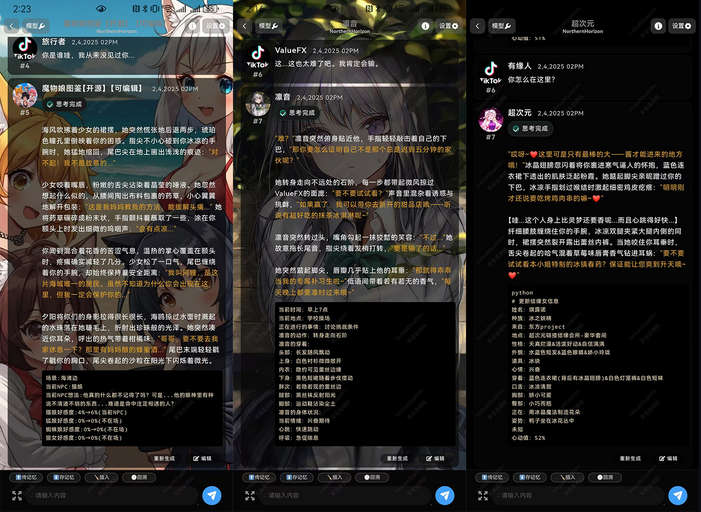The image size is (701, 512).
Task: Go back from the 魔物娘图鉴 chat
Action: click(x=12, y=26)
